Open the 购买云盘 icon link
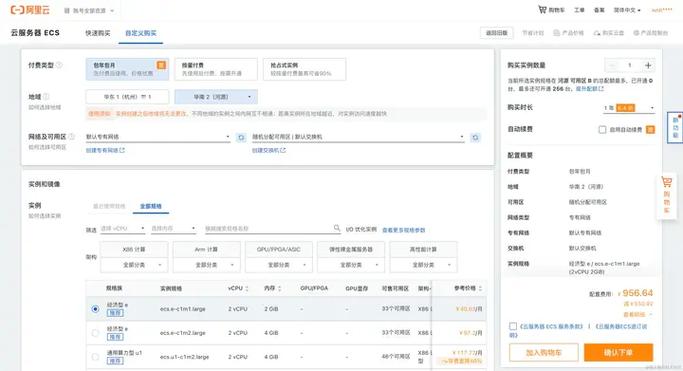Image resolution: width=683 pixels, height=371 pixels. point(609,33)
